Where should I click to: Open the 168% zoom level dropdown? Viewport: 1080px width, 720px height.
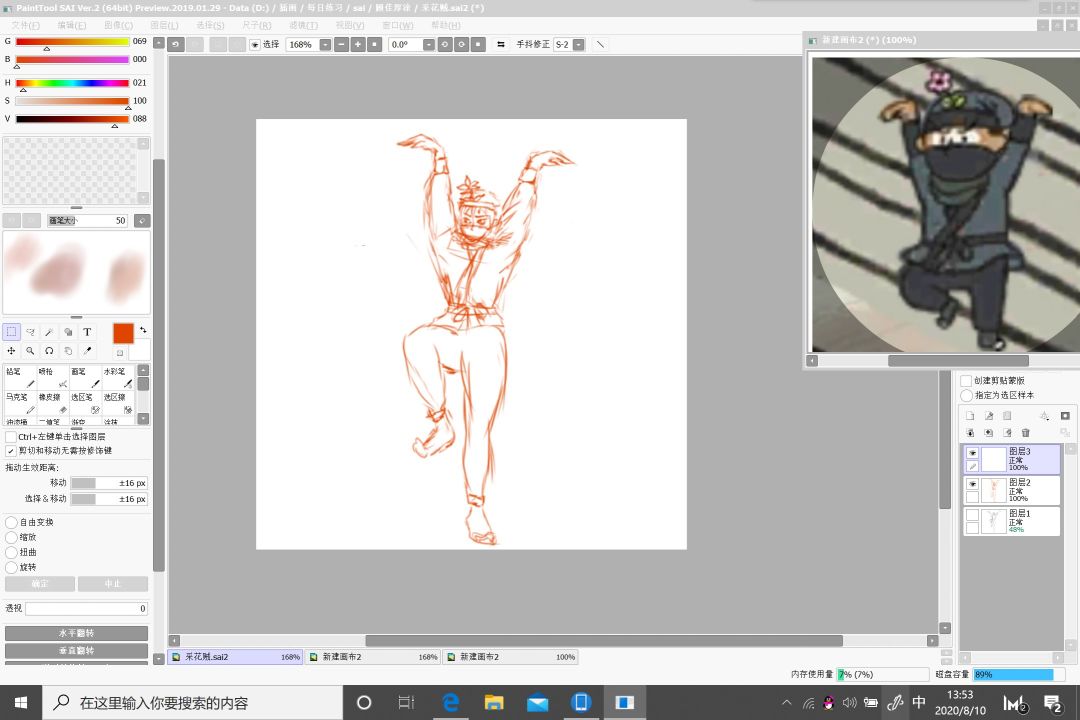pos(325,45)
